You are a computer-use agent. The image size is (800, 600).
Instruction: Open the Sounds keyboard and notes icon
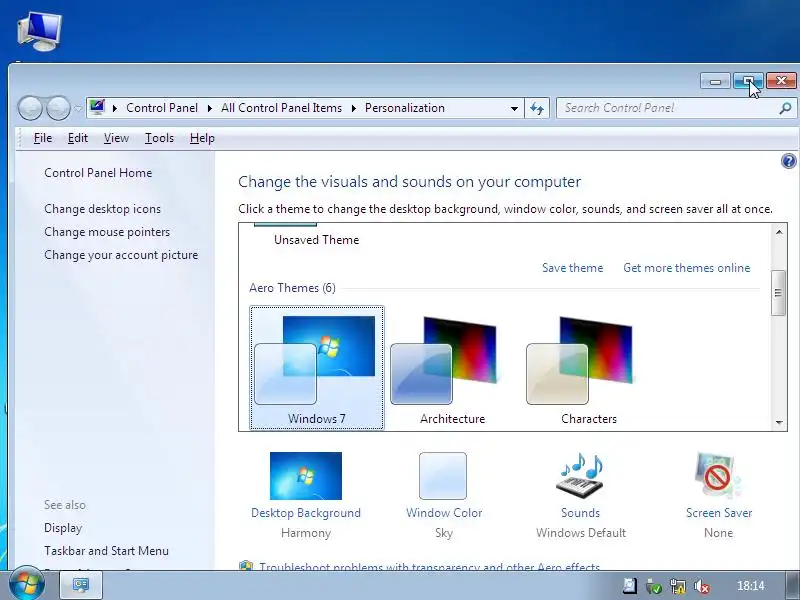581,476
